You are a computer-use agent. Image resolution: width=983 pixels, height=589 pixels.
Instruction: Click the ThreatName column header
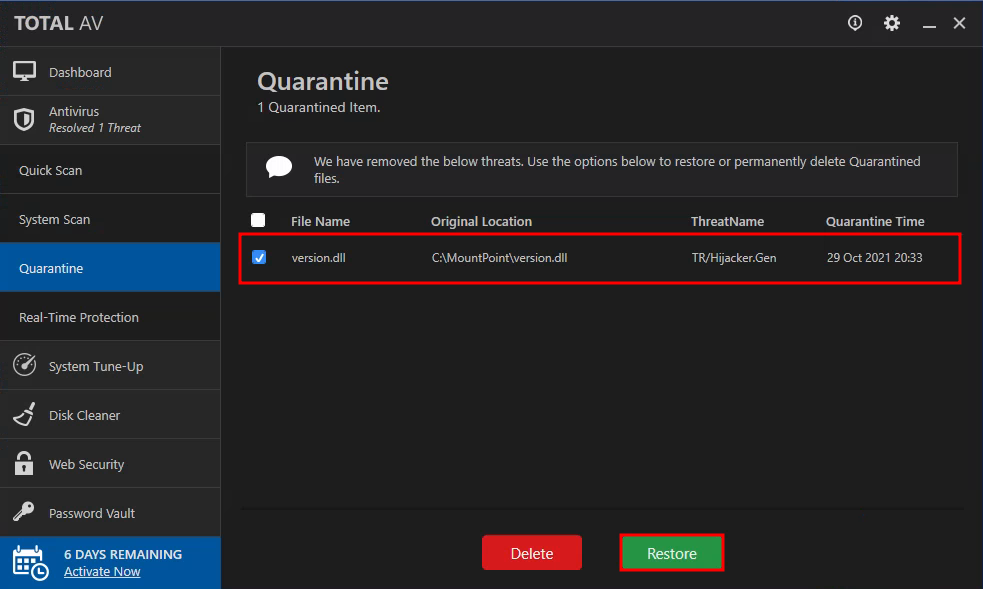coord(727,221)
